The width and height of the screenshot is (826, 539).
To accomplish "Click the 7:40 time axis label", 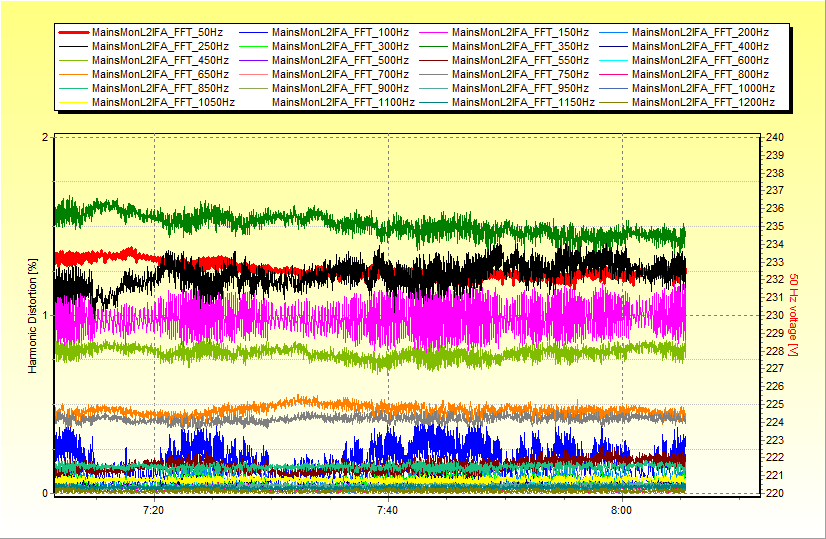I will coord(388,510).
